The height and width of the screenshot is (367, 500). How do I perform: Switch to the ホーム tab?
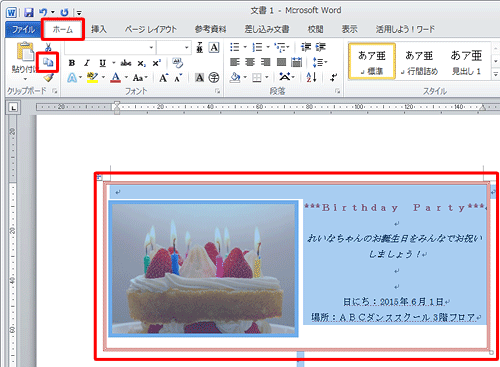[63, 29]
